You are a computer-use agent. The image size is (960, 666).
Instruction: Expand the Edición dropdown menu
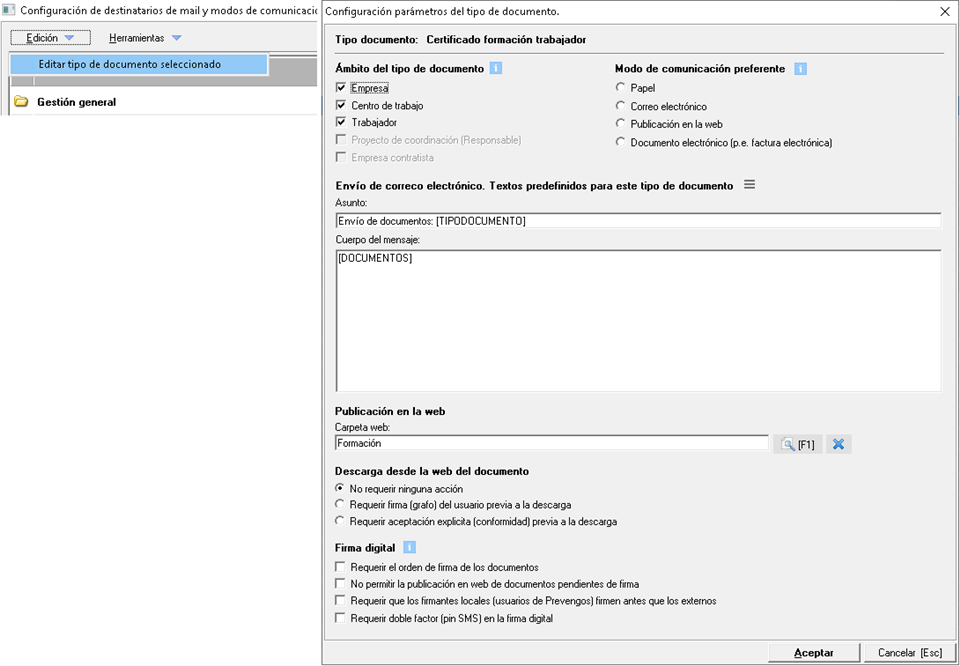point(50,38)
